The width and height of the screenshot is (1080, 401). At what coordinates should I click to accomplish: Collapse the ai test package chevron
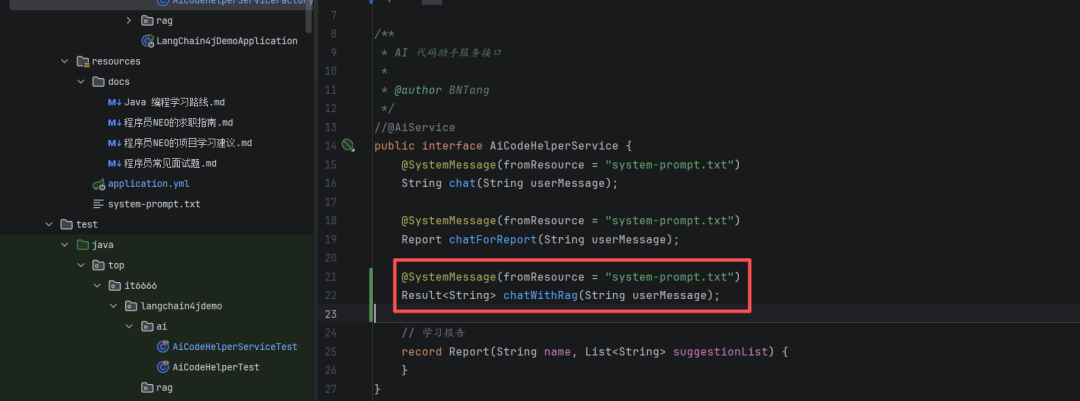(129, 326)
